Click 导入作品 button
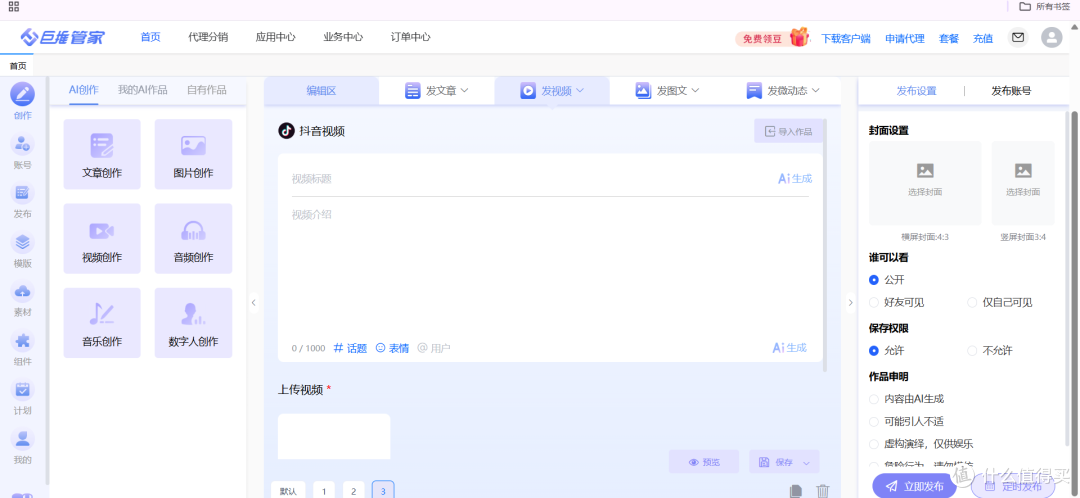The image size is (1080, 498). pos(789,131)
